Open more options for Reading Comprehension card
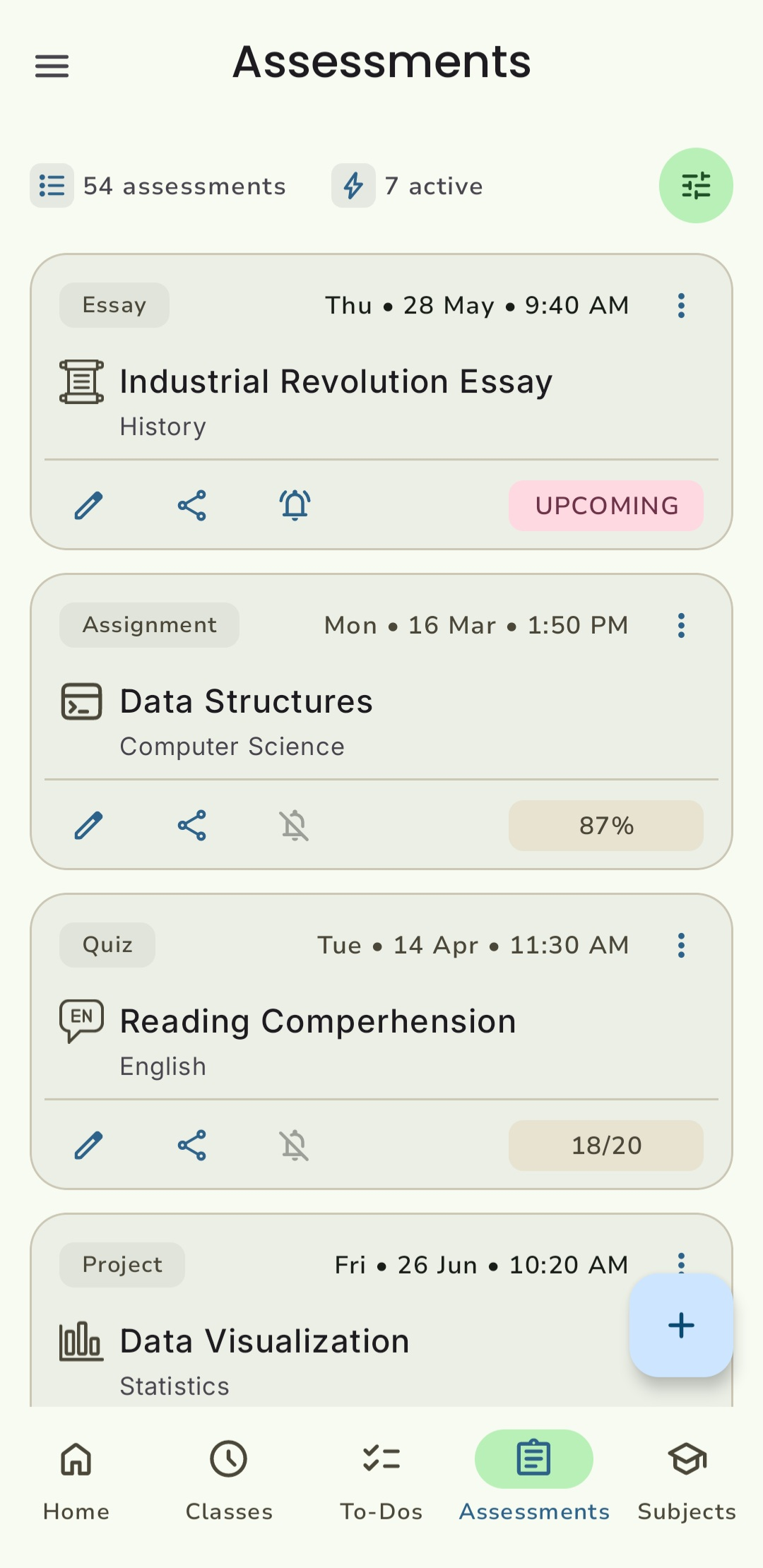Viewport: 763px width, 1568px height. click(x=681, y=945)
